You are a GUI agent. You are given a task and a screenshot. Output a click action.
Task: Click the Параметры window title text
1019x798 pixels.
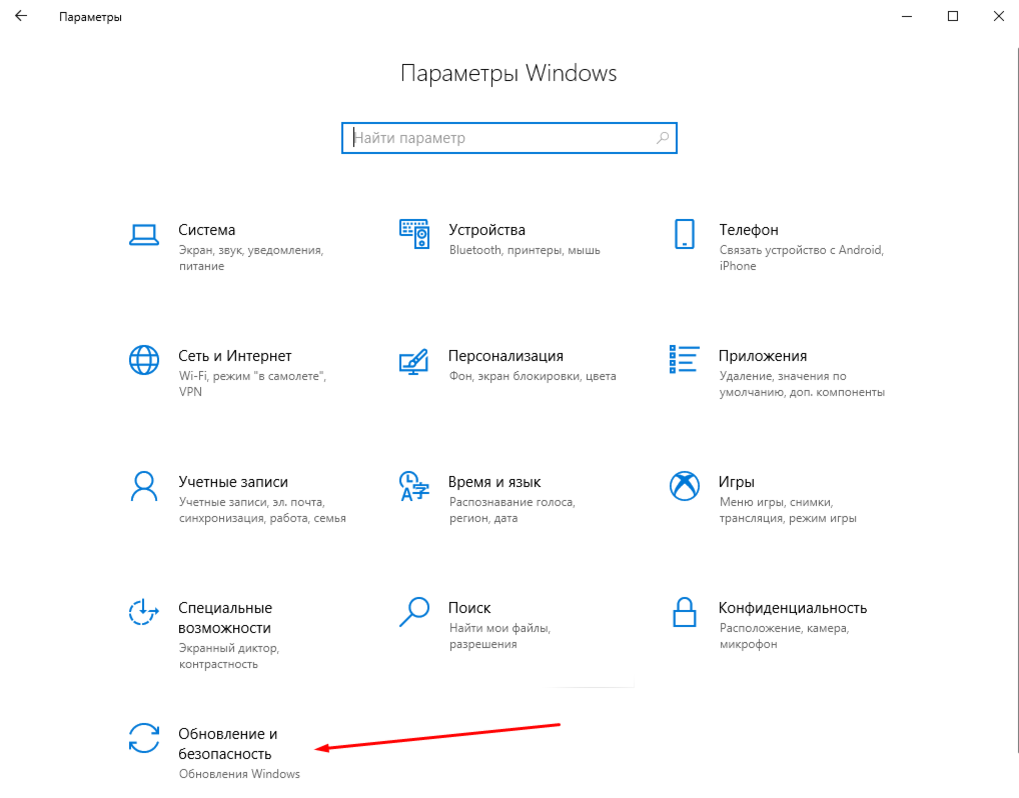tap(90, 17)
